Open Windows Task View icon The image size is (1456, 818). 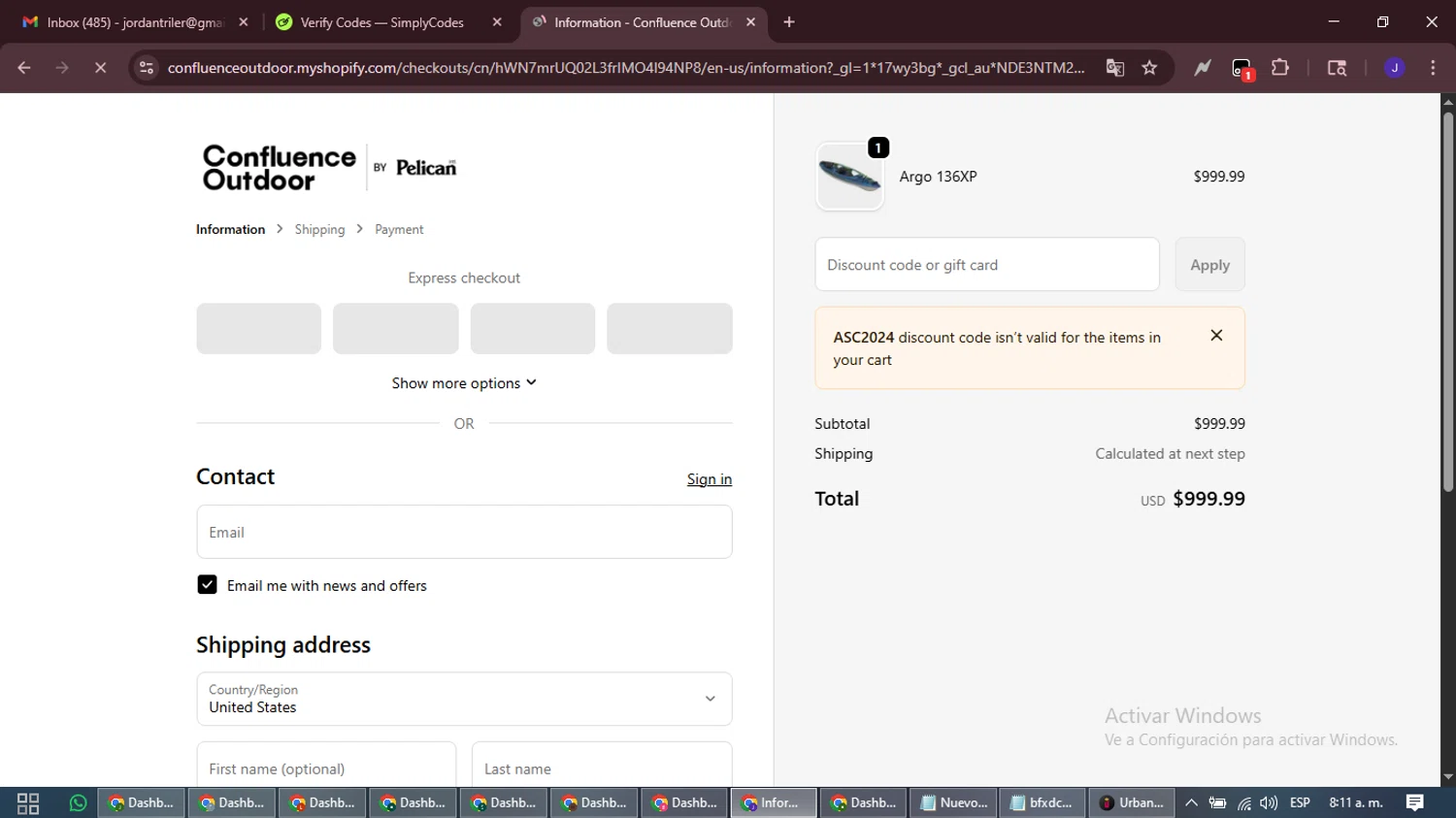[28, 803]
